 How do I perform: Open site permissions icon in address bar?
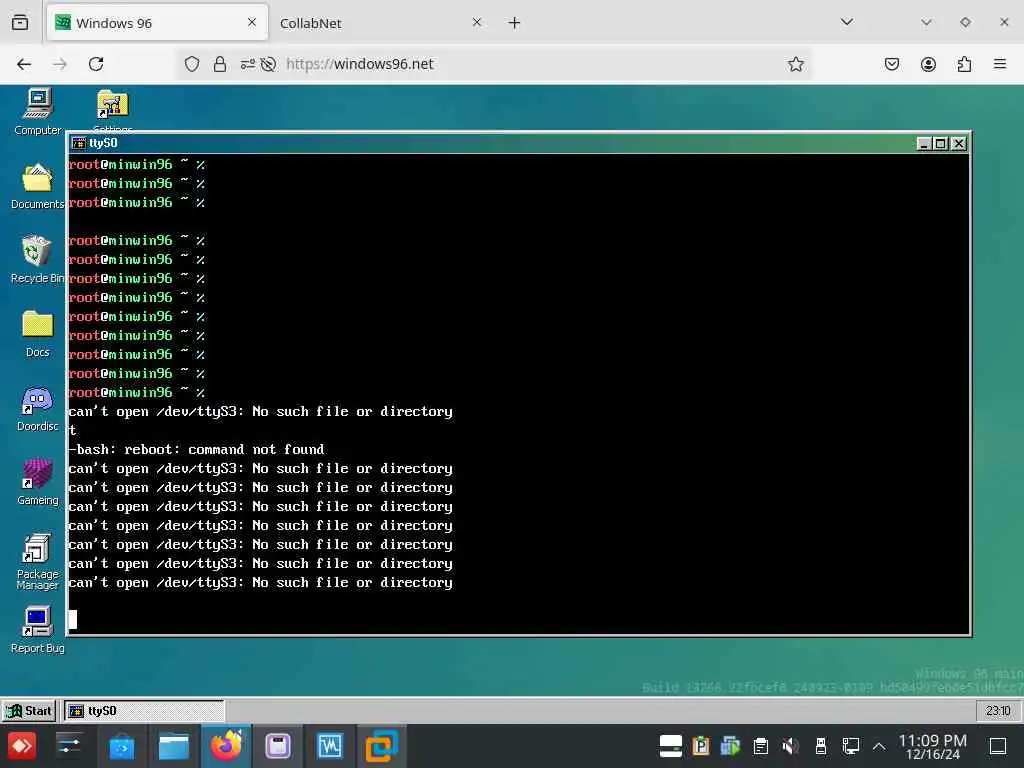[248, 64]
